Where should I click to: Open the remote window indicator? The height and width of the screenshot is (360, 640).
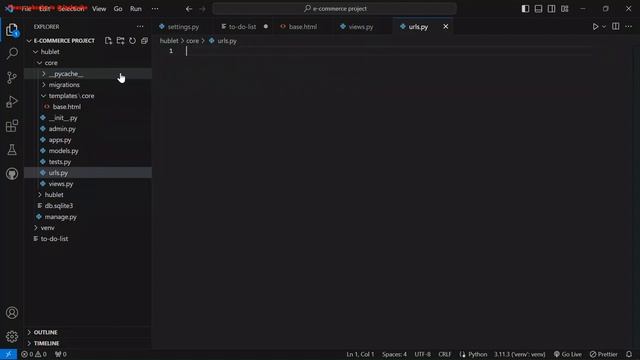tap(8, 354)
